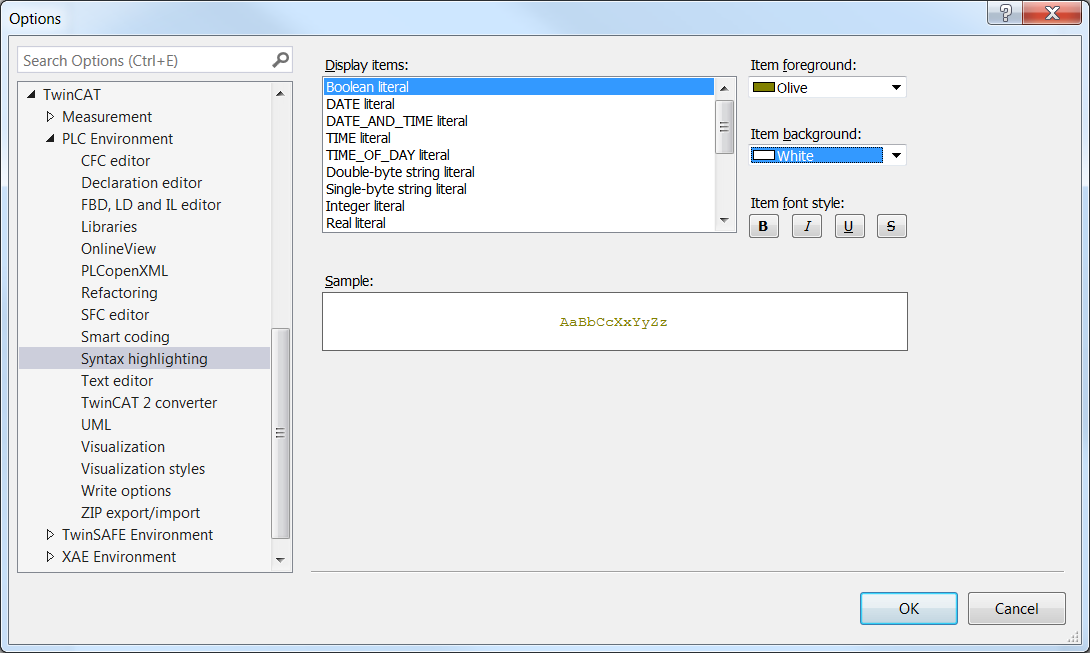Click the Display items scroll down arrow
The image size is (1090, 653).
pos(724,220)
